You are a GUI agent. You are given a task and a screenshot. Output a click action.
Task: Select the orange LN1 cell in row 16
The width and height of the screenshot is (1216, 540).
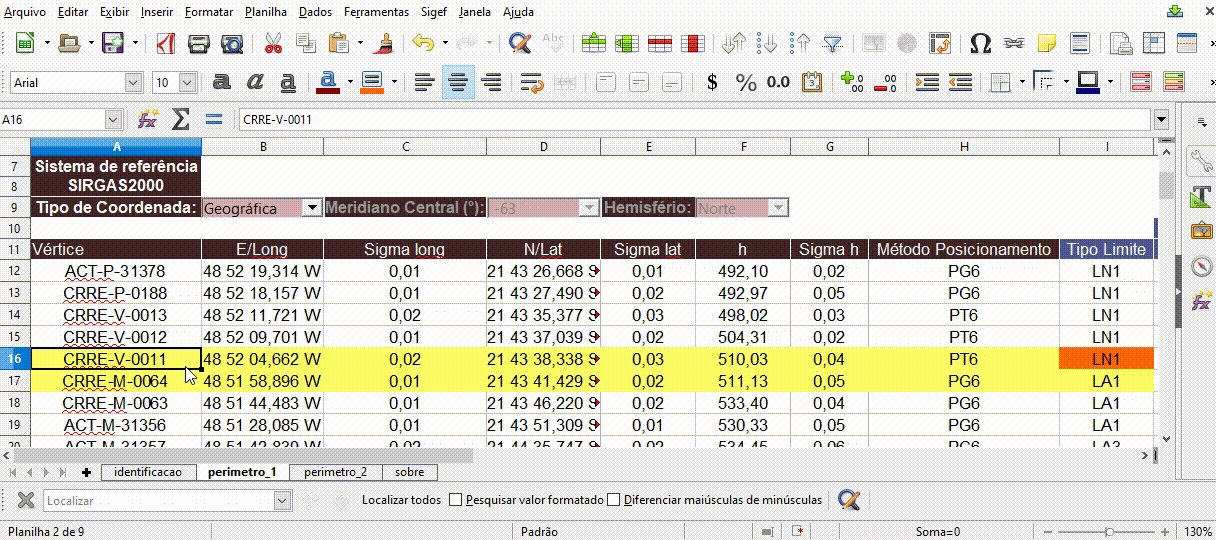[1105, 359]
